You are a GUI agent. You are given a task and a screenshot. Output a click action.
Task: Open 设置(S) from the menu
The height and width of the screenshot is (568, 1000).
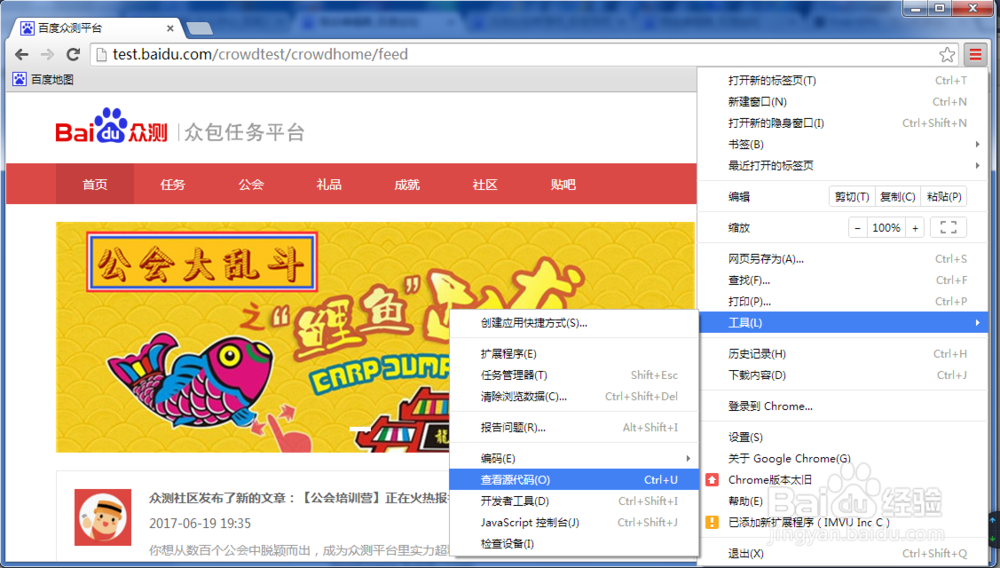843,437
